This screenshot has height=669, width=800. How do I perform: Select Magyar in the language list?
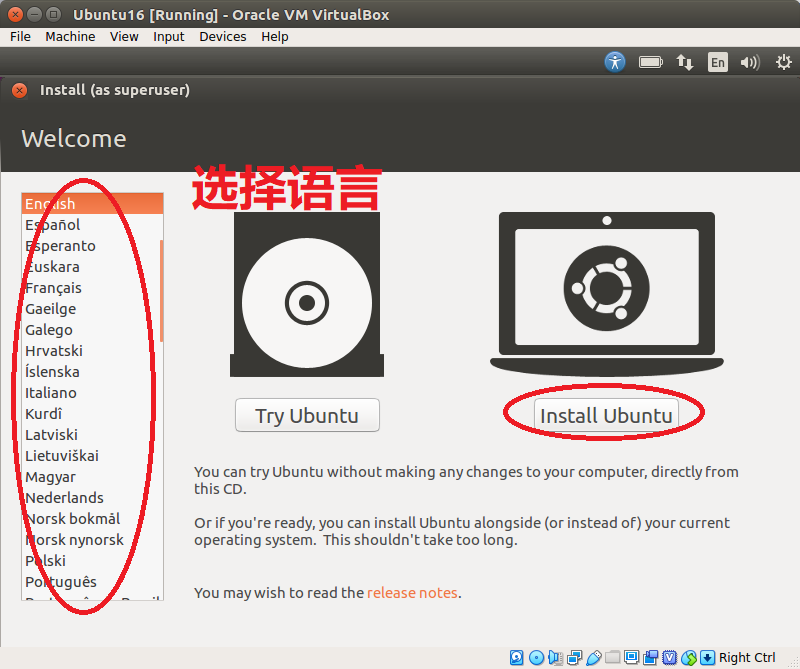coord(91,477)
